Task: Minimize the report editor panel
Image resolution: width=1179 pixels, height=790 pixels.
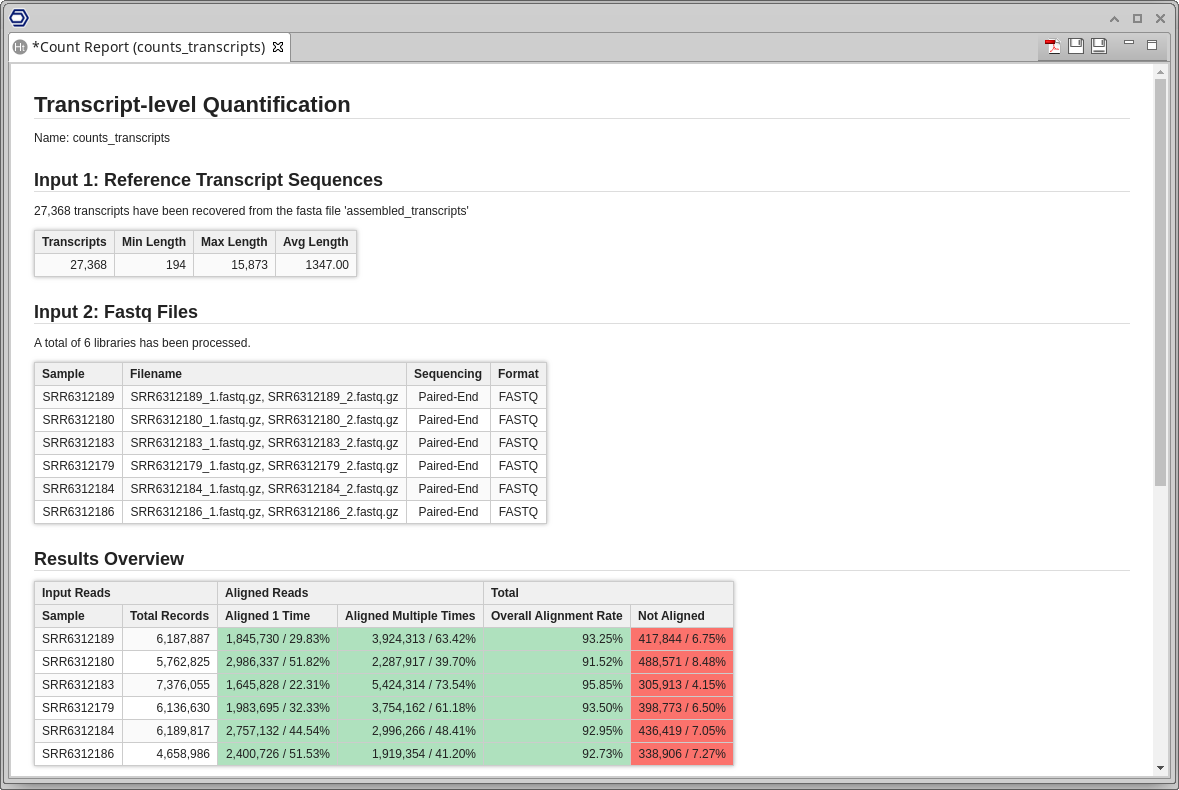Action: (1129, 43)
